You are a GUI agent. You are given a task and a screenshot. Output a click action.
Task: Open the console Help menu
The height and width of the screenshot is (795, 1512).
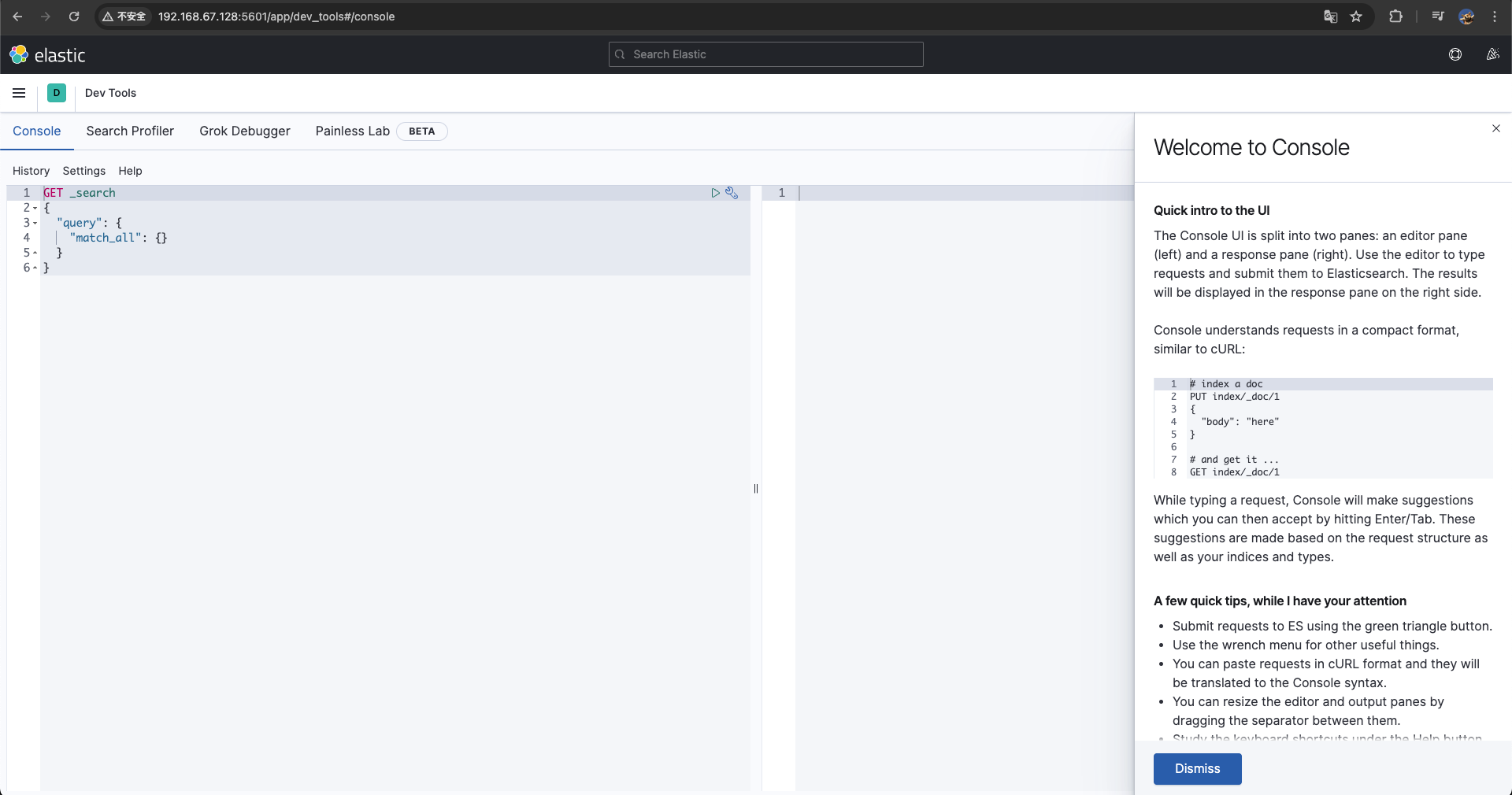click(x=131, y=171)
